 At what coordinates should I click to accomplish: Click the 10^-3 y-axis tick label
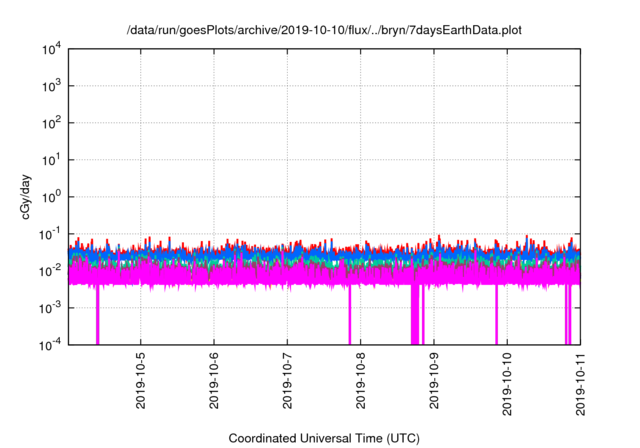coord(50,308)
